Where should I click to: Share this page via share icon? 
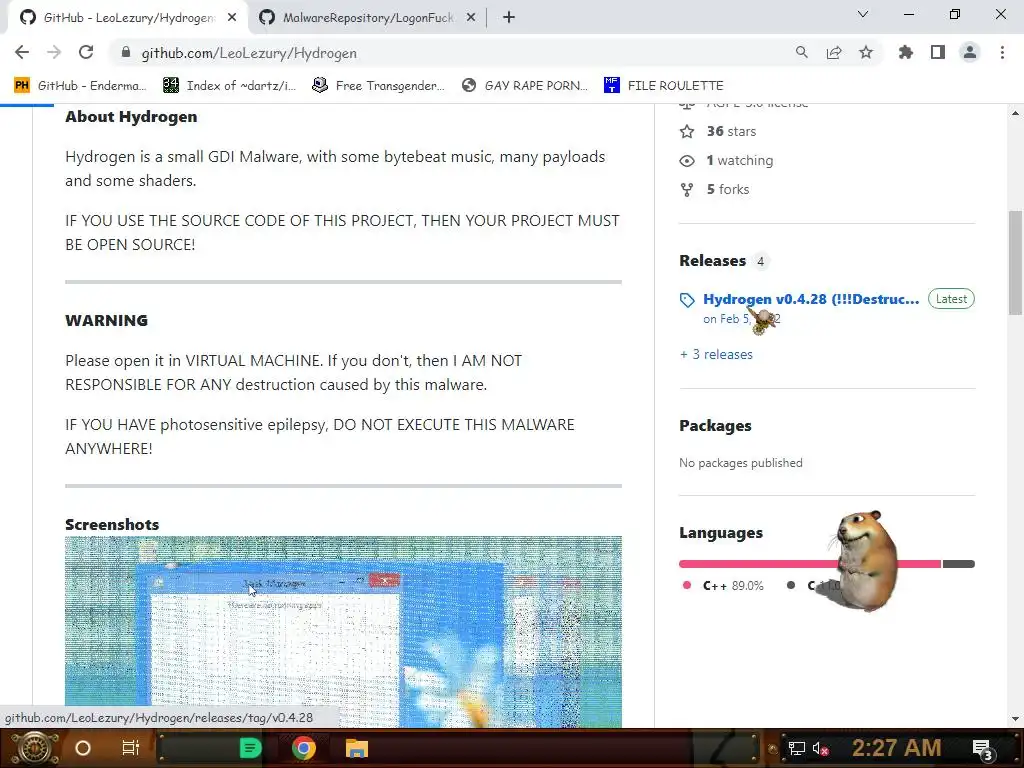834,52
